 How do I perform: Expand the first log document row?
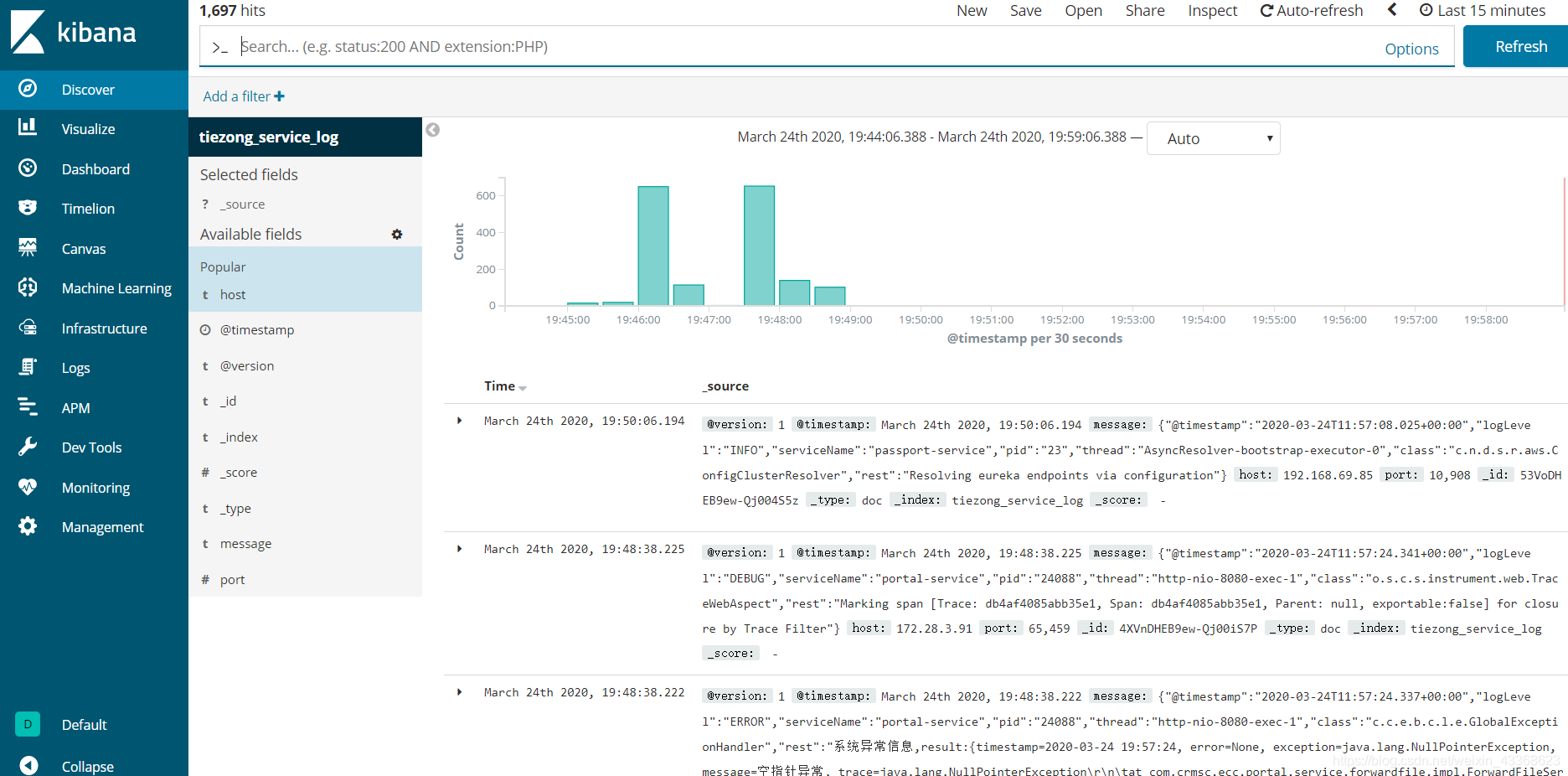pyautogui.click(x=459, y=421)
